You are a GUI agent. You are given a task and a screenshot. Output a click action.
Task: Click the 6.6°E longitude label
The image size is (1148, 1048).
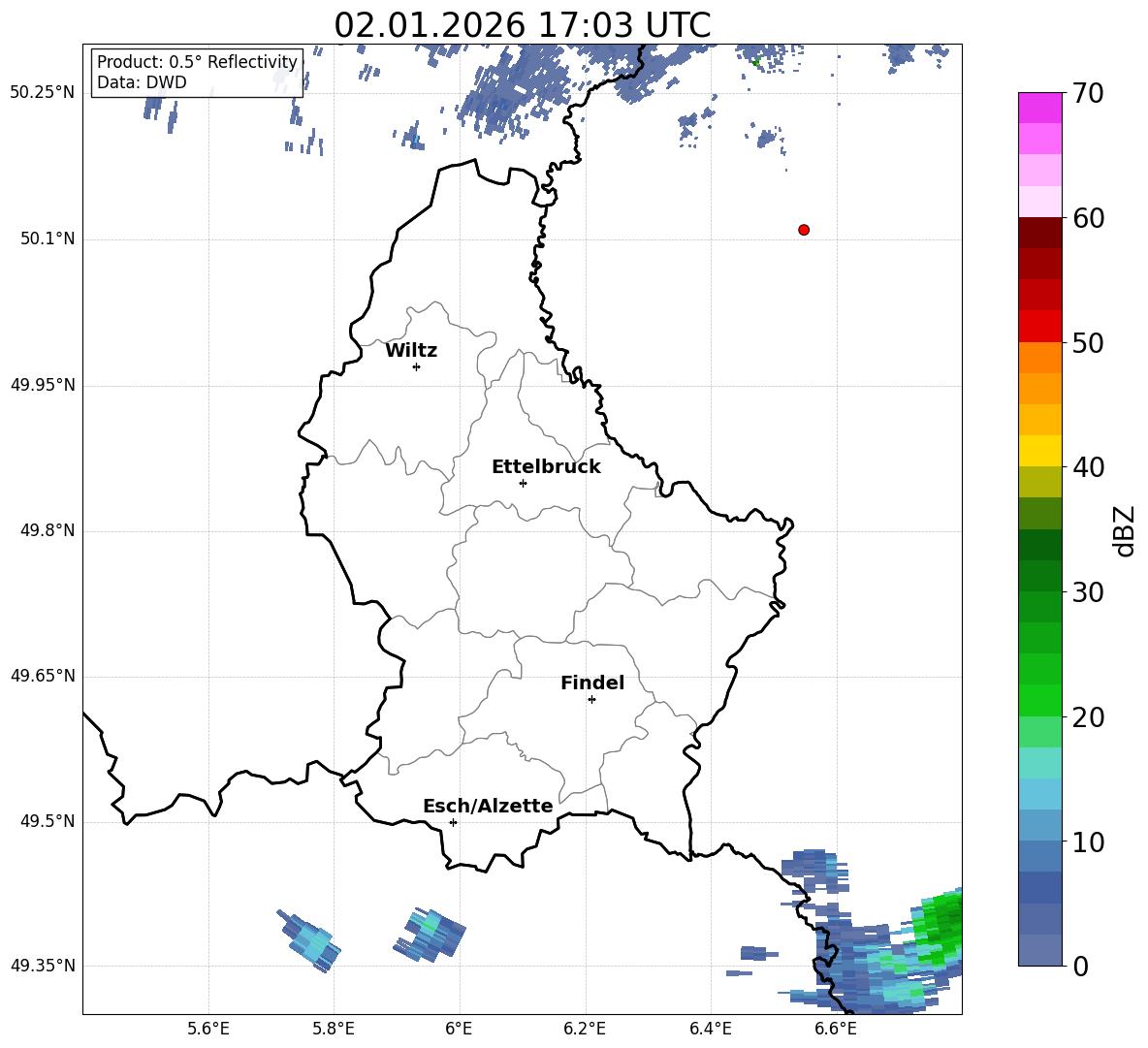[x=836, y=1029]
